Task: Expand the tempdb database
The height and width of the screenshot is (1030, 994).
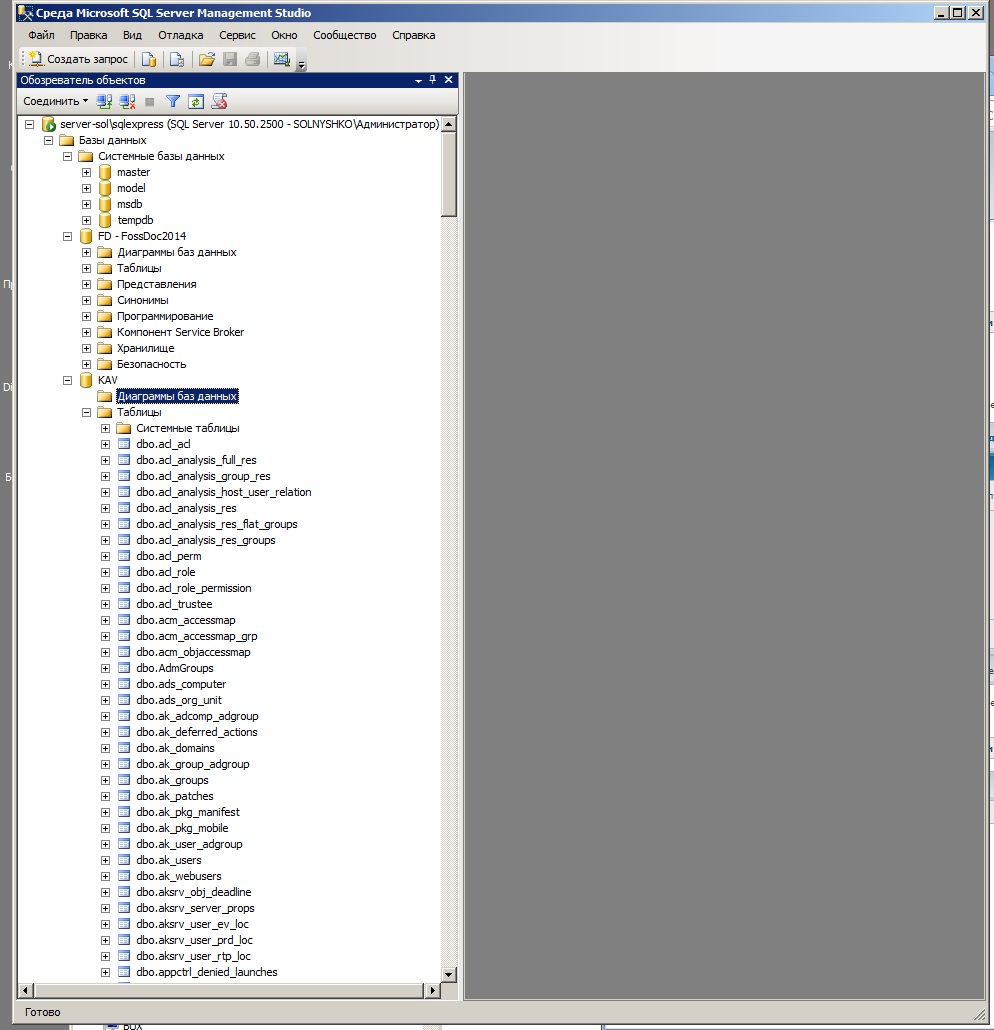Action: pyautogui.click(x=86, y=220)
